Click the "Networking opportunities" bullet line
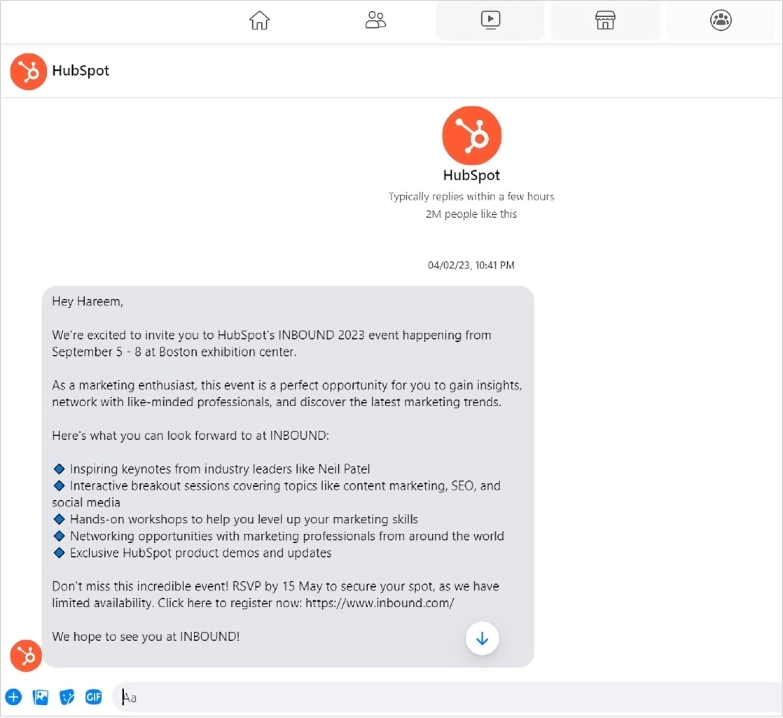 tap(279, 536)
